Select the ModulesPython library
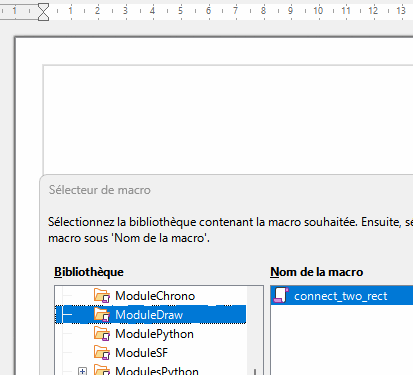This screenshot has height=375, width=413. [x=157, y=371]
